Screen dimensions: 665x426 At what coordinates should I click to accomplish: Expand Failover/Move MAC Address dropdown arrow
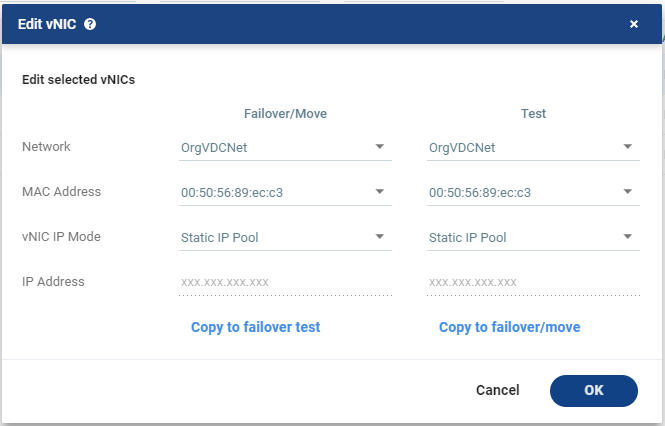pos(380,192)
